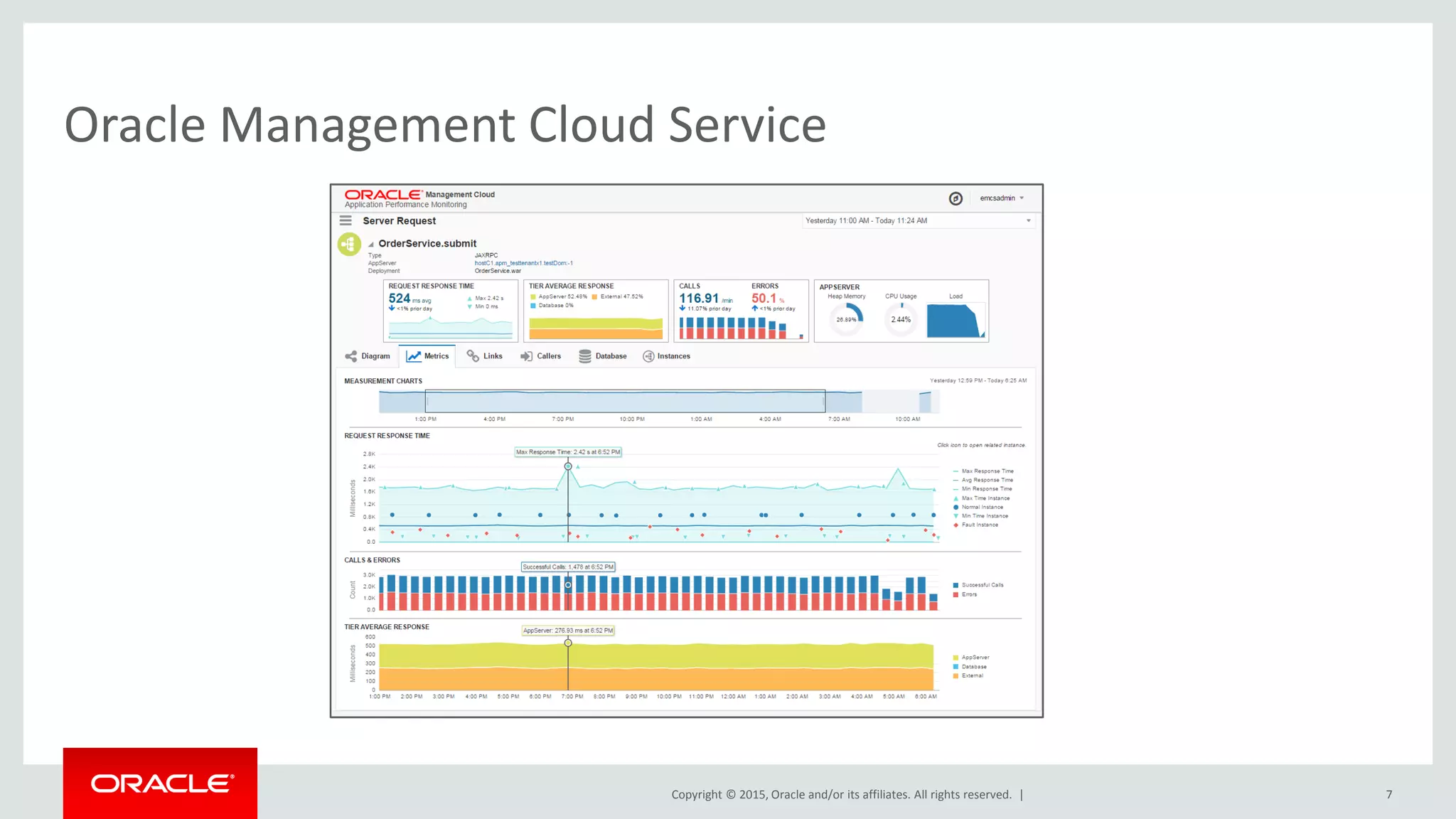
Task: Open the Tier Average Response summary tile
Action: pos(596,311)
